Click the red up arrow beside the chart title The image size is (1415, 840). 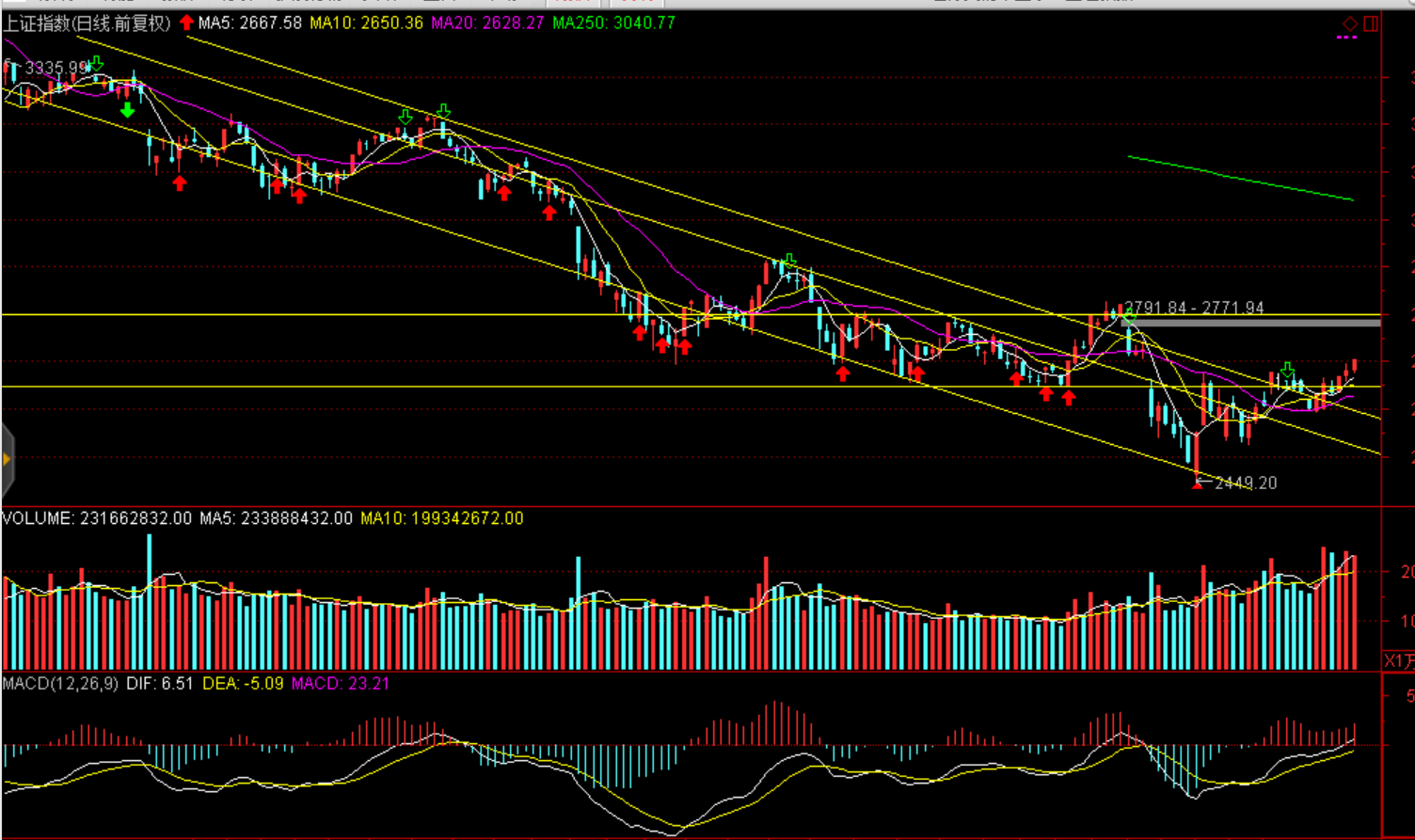187,23
